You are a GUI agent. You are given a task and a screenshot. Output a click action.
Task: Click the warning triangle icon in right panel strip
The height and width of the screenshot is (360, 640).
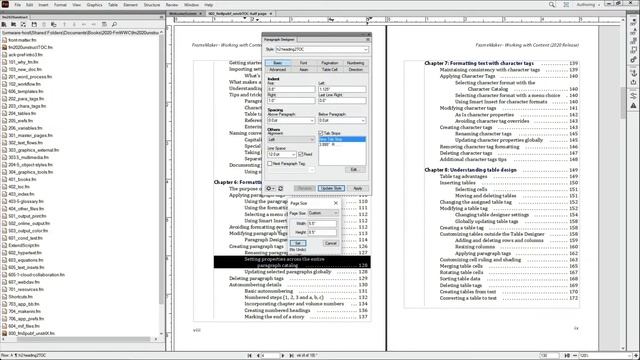(633, 106)
